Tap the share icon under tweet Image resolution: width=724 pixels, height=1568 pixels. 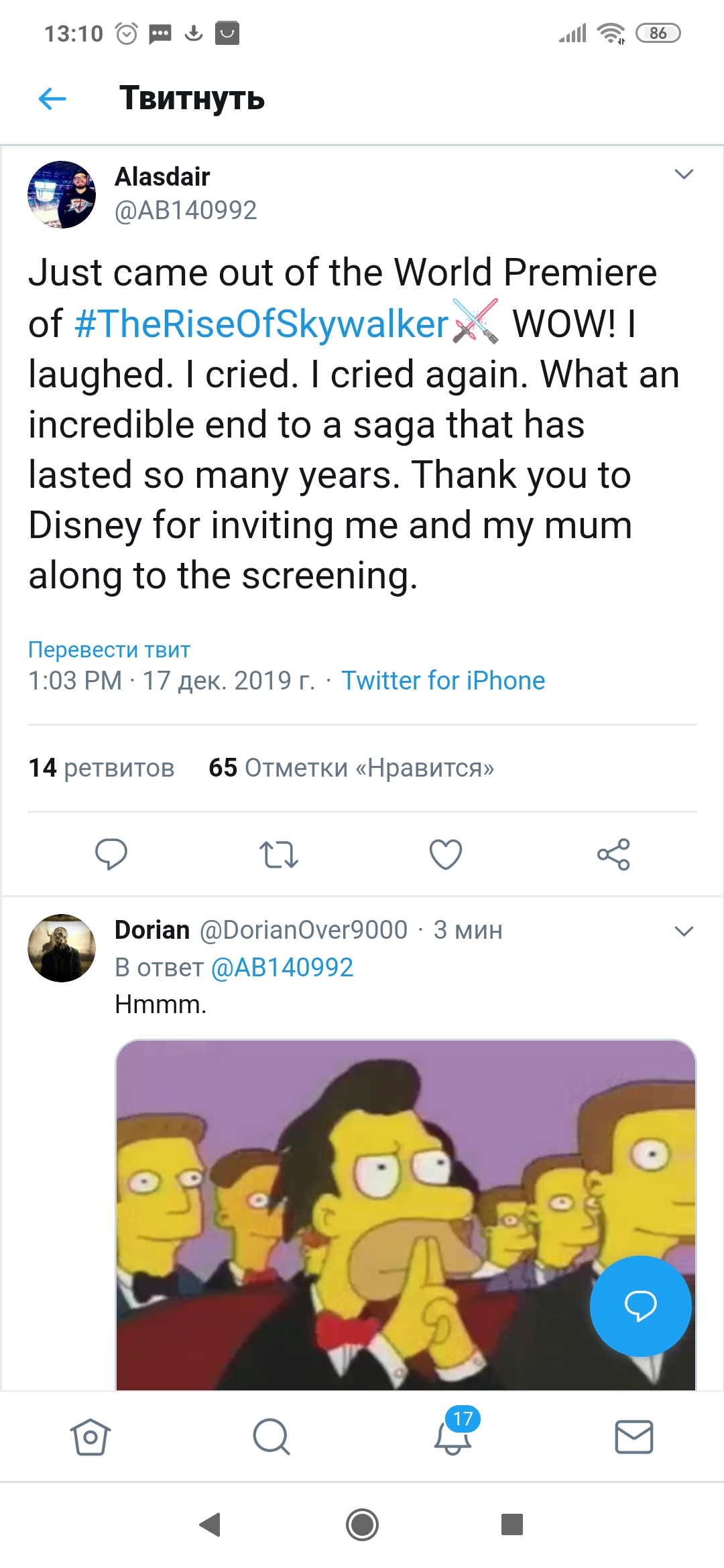coord(613,854)
